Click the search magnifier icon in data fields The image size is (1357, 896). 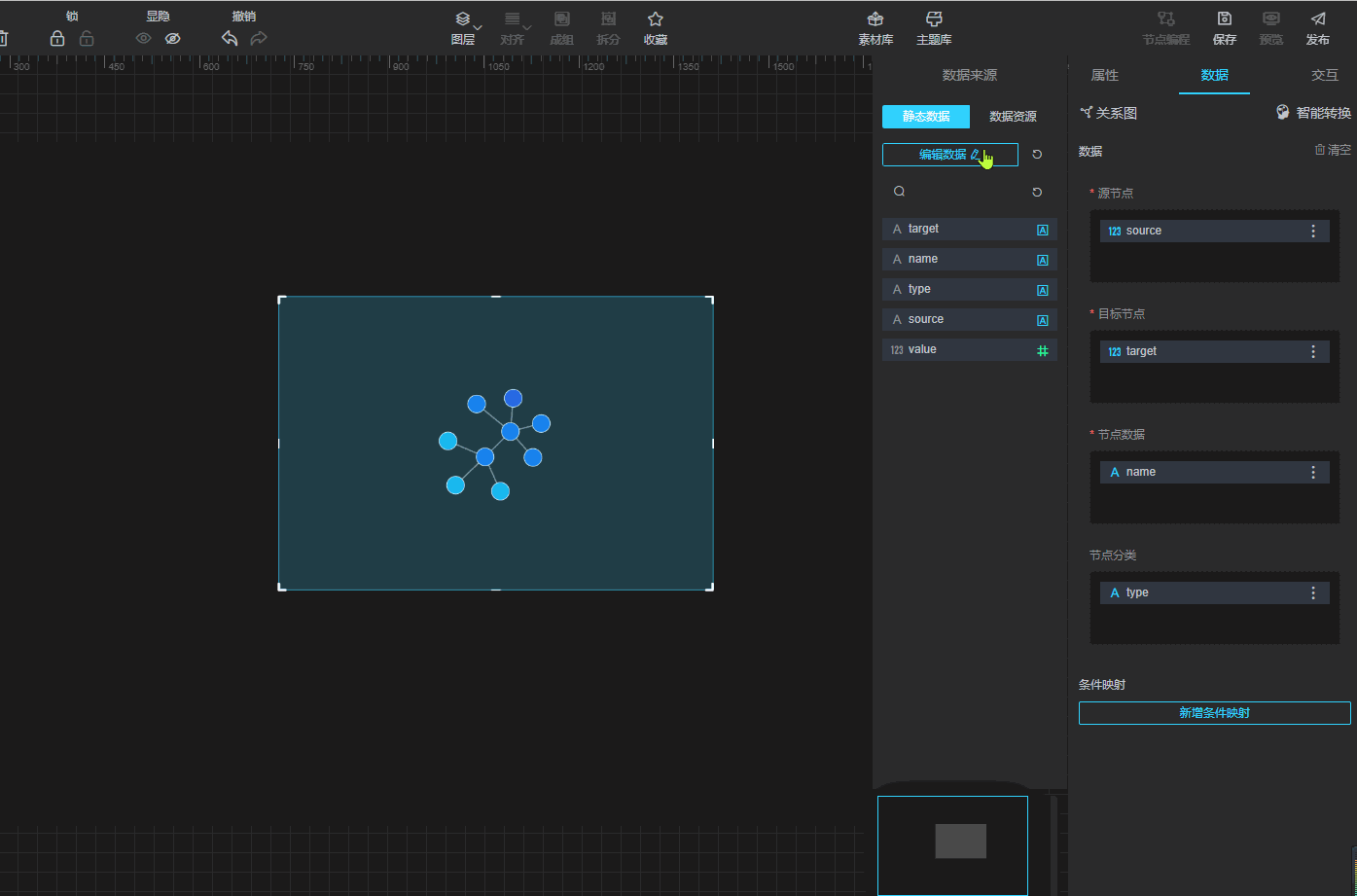900,192
